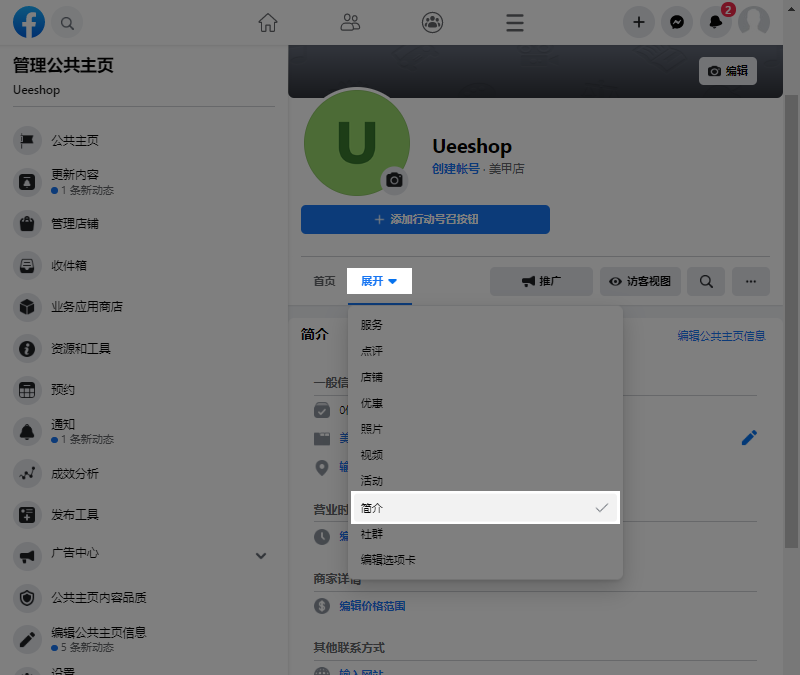The width and height of the screenshot is (800, 675).
Task: Expand the 广告中心 chevron
Action: click(x=261, y=556)
